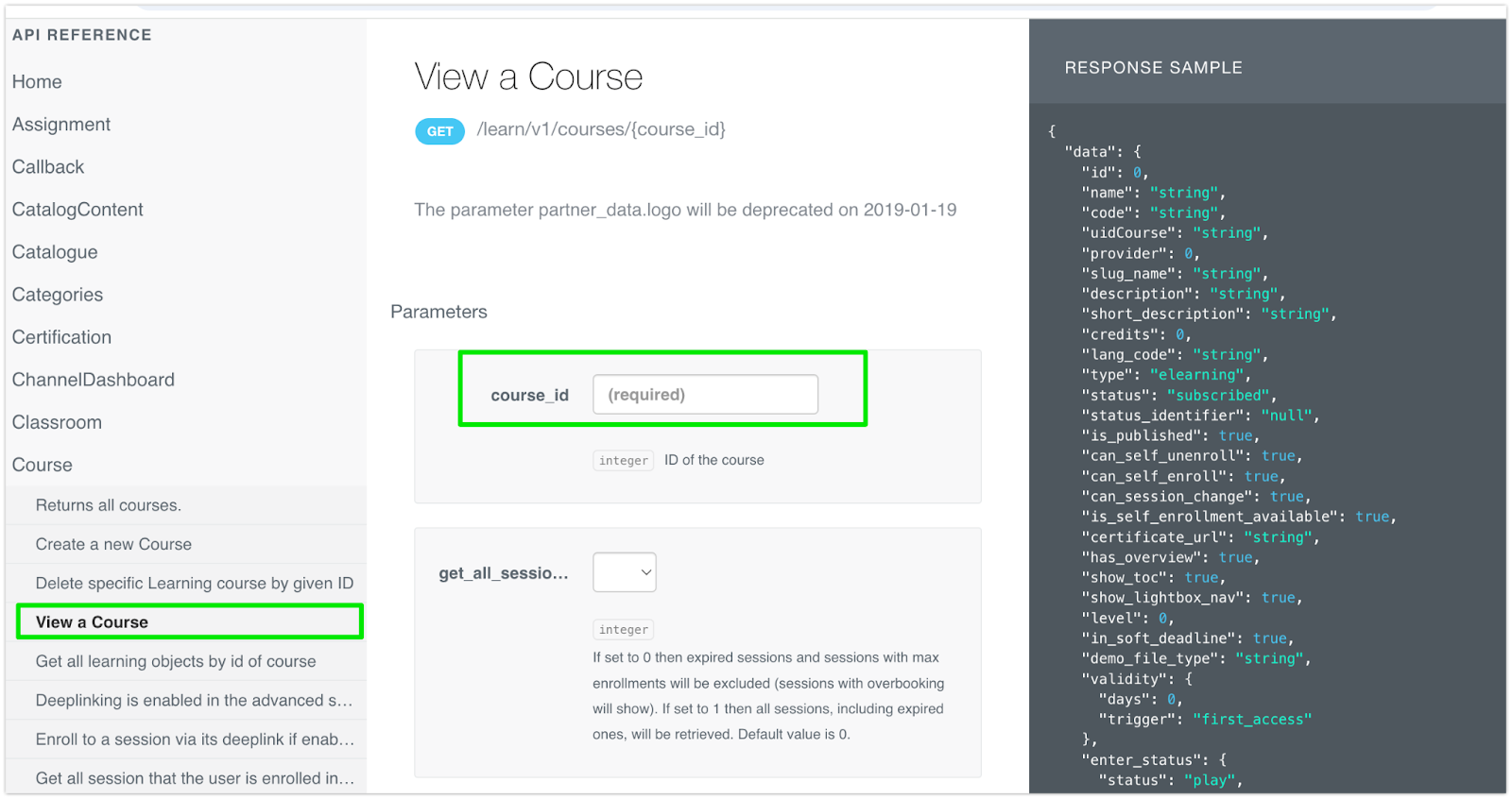Viewport: 1512px width, 799px height.
Task: Open the get_all_sessions dropdown
Action: coord(625,572)
